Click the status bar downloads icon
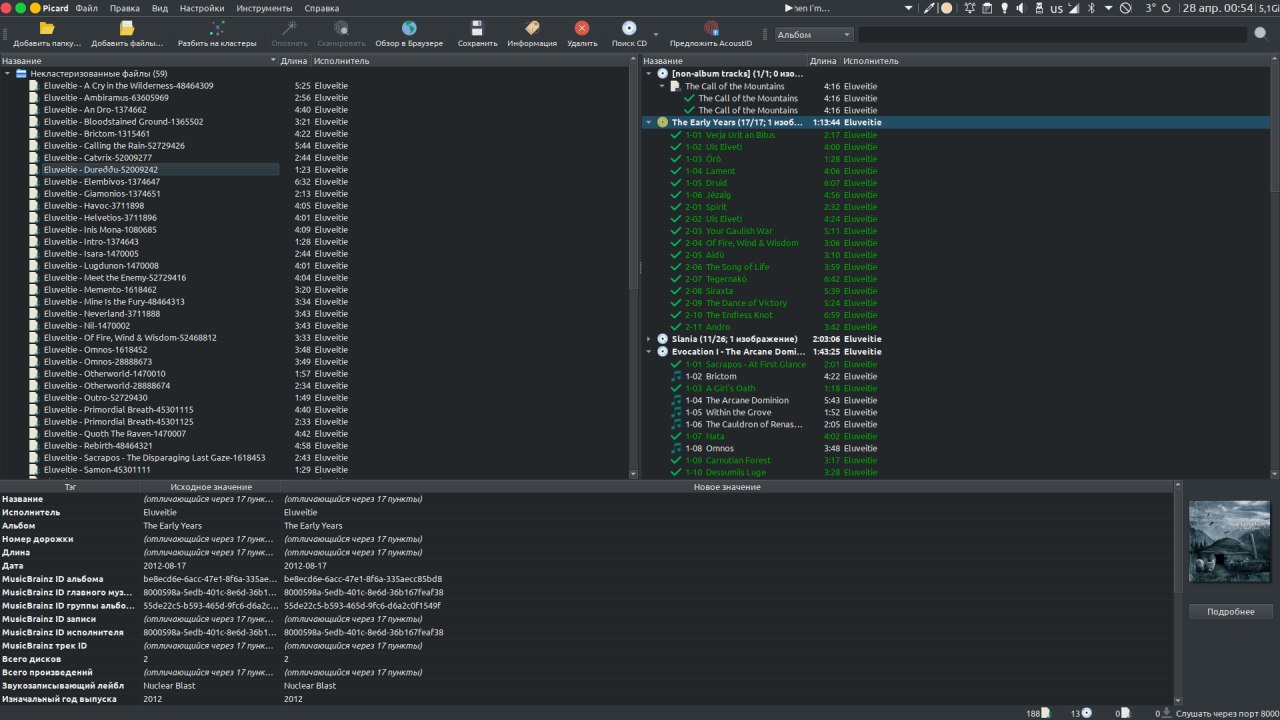1280x720 pixels. (x=1166, y=713)
